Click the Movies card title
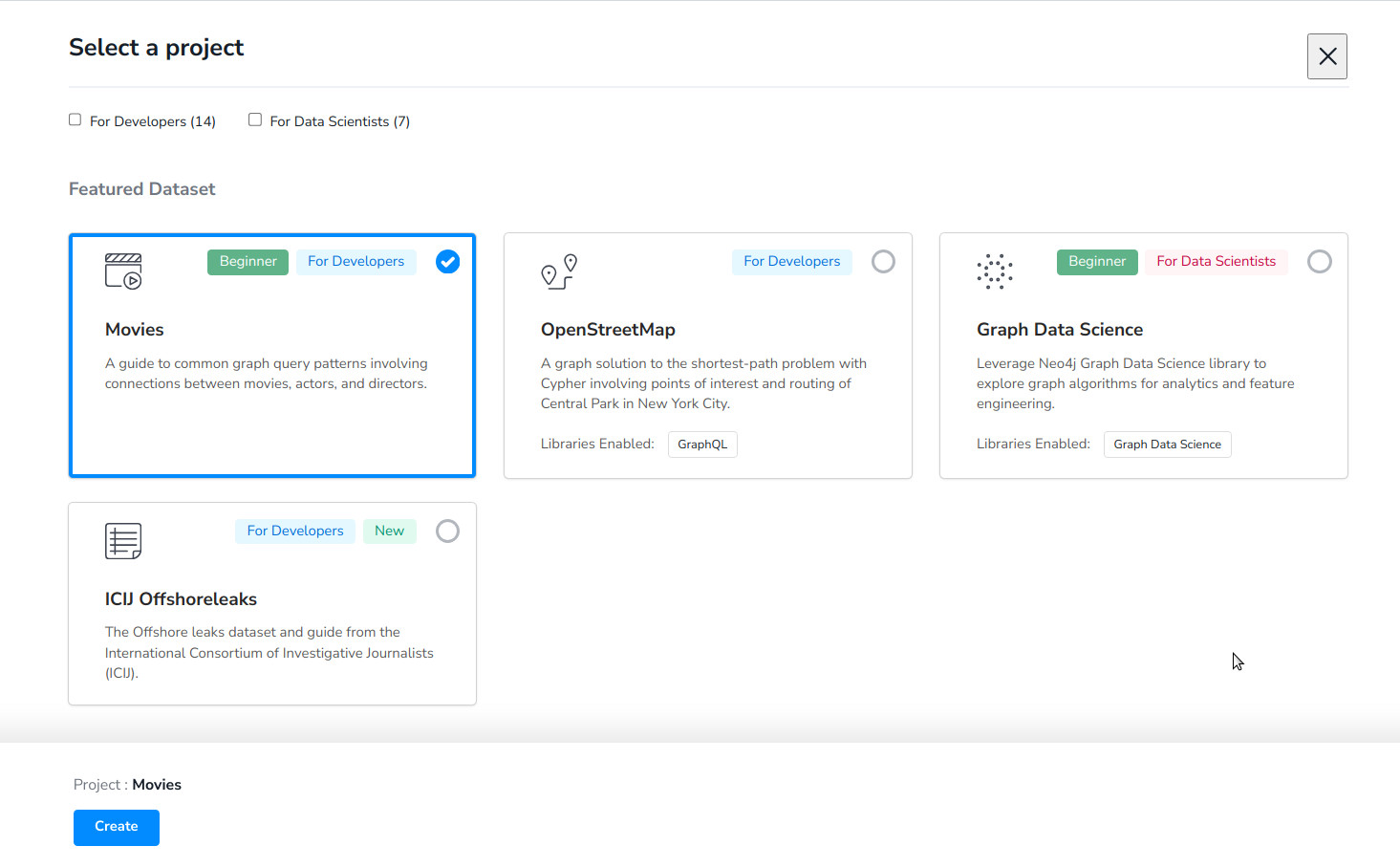The width and height of the screenshot is (1400, 868). (x=135, y=330)
